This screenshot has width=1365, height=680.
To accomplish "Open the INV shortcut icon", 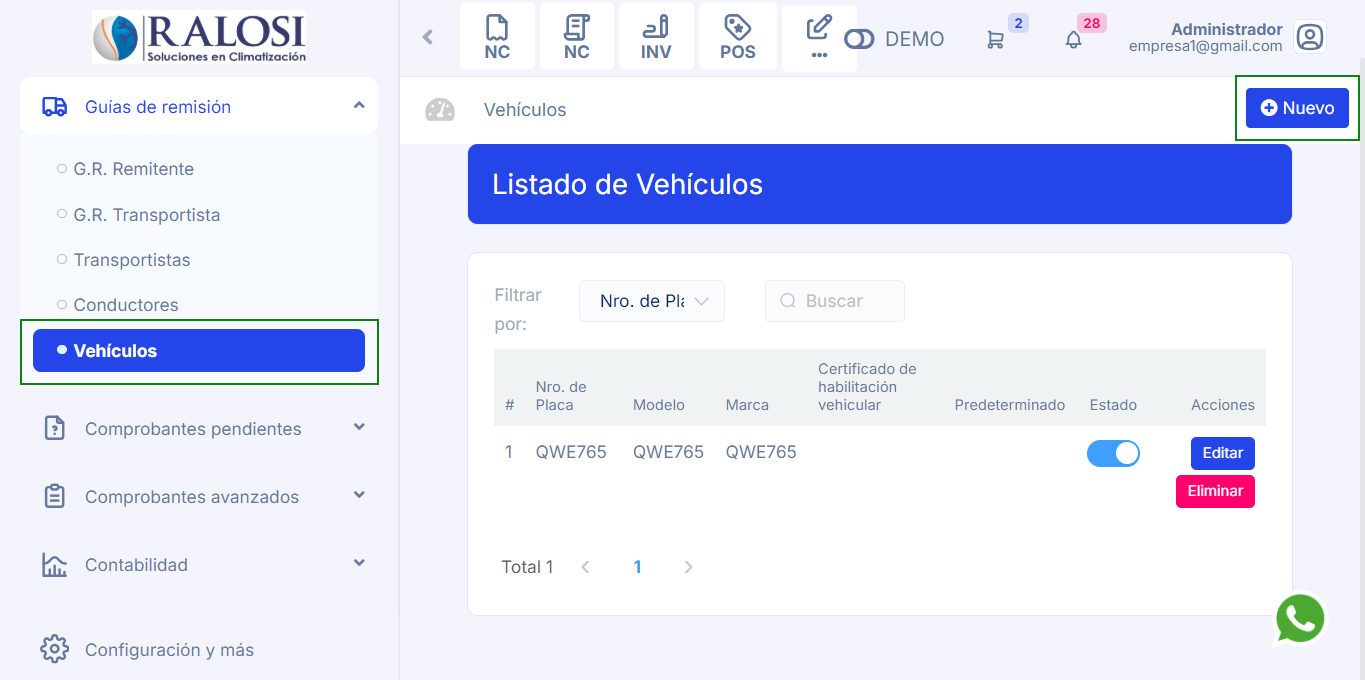I will 656,37.
